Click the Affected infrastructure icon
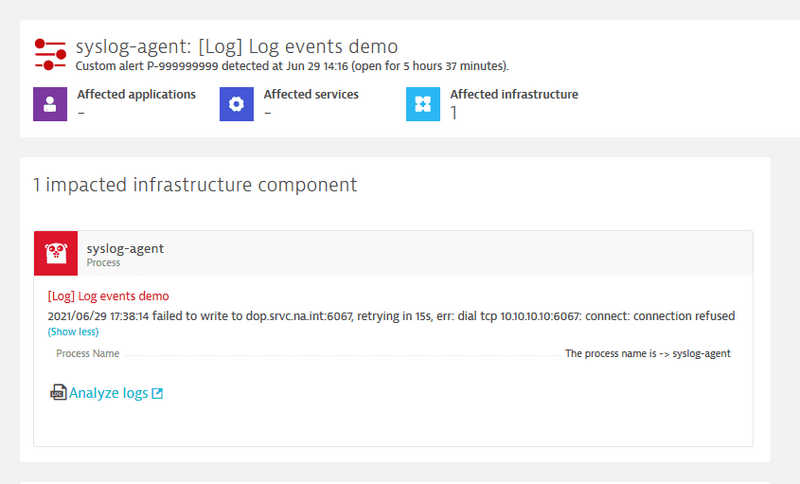 click(x=423, y=104)
